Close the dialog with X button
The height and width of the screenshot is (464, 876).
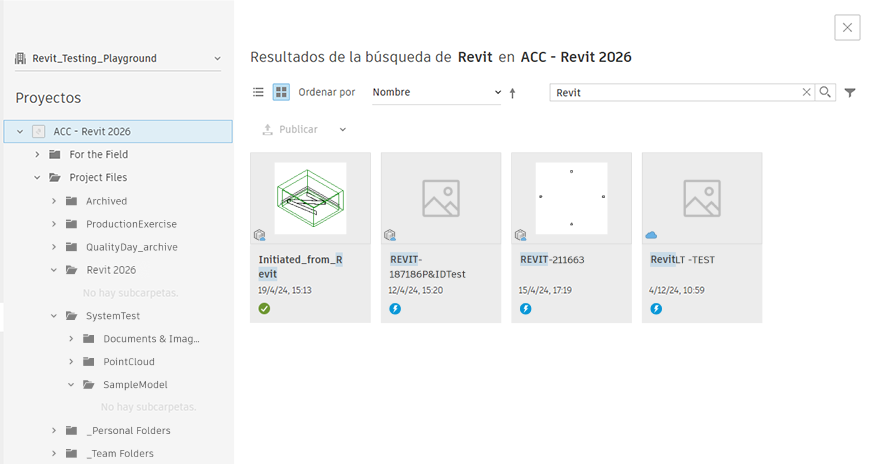tap(848, 27)
